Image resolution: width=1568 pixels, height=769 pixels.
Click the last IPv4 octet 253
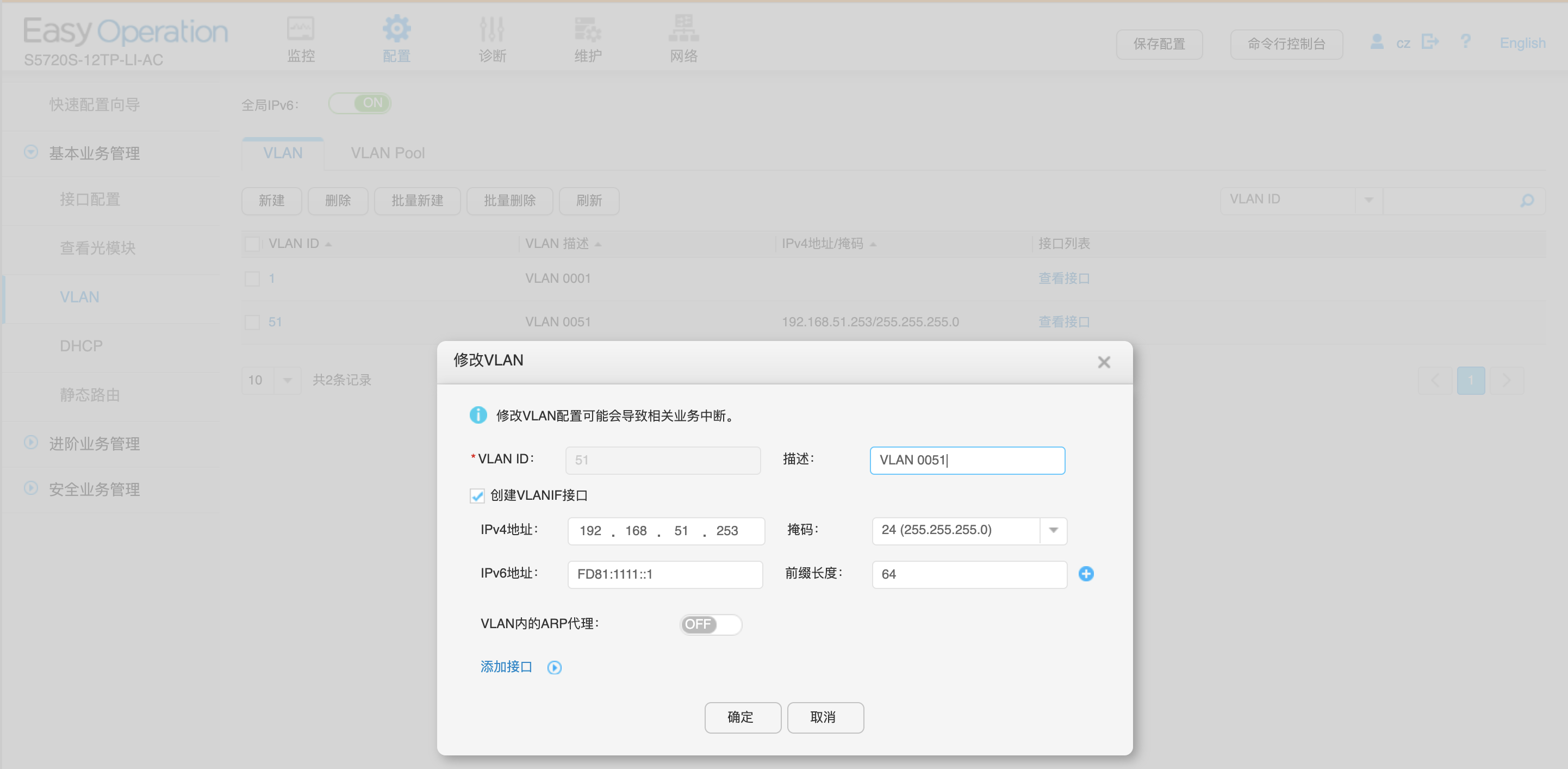(727, 530)
